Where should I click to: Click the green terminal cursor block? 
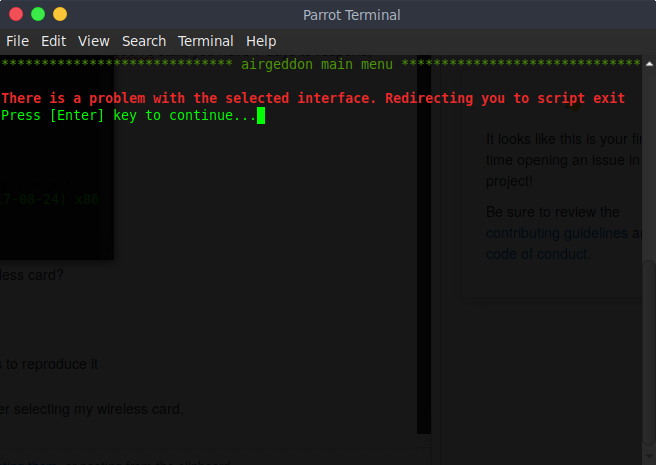[261, 116]
